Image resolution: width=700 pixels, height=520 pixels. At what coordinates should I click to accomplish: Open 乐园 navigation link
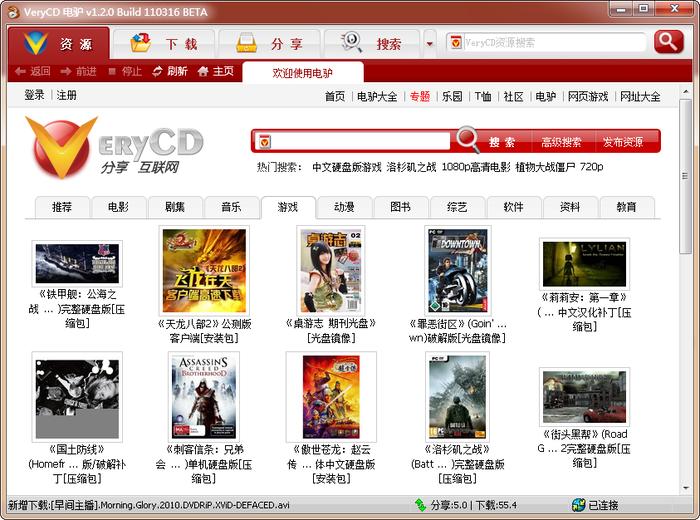[x=452, y=96]
